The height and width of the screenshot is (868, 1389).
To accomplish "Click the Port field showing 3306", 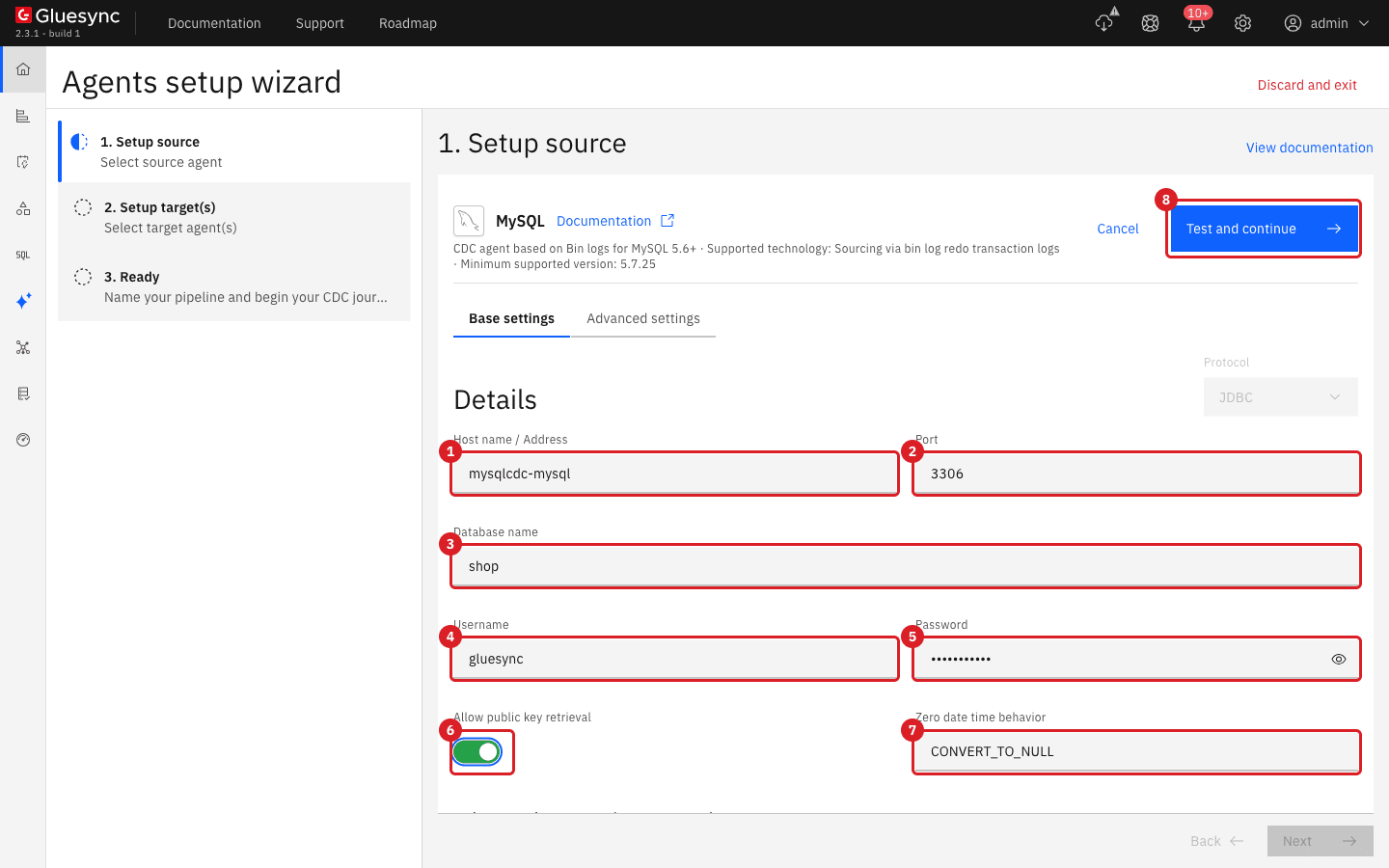I will (1136, 474).
